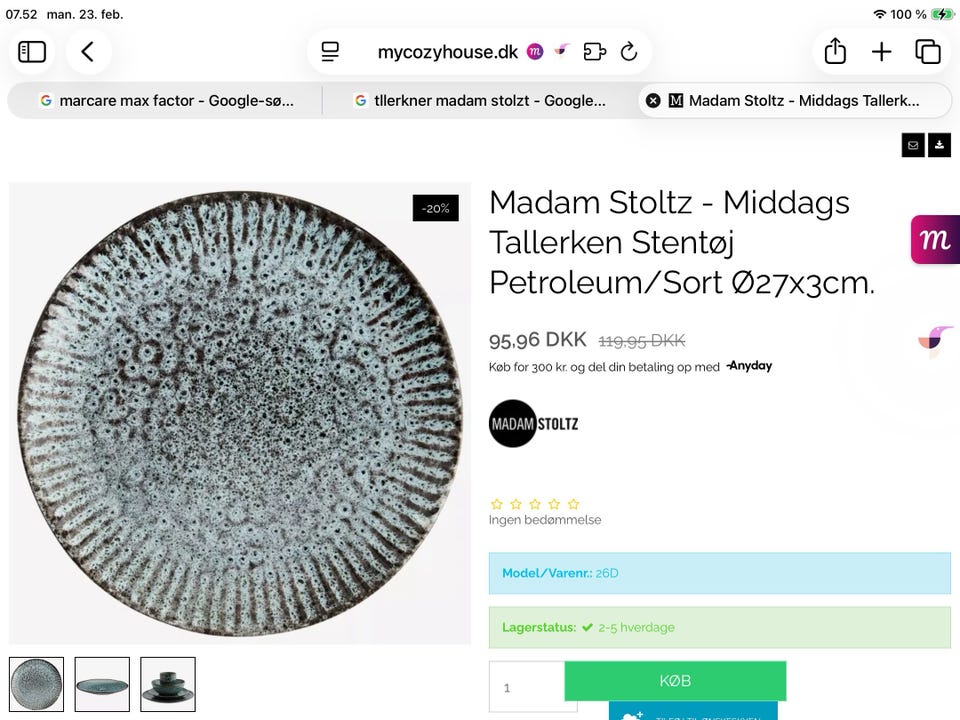Click the extensions icon in address bar
Screen dimensions: 960x720
pos(594,52)
